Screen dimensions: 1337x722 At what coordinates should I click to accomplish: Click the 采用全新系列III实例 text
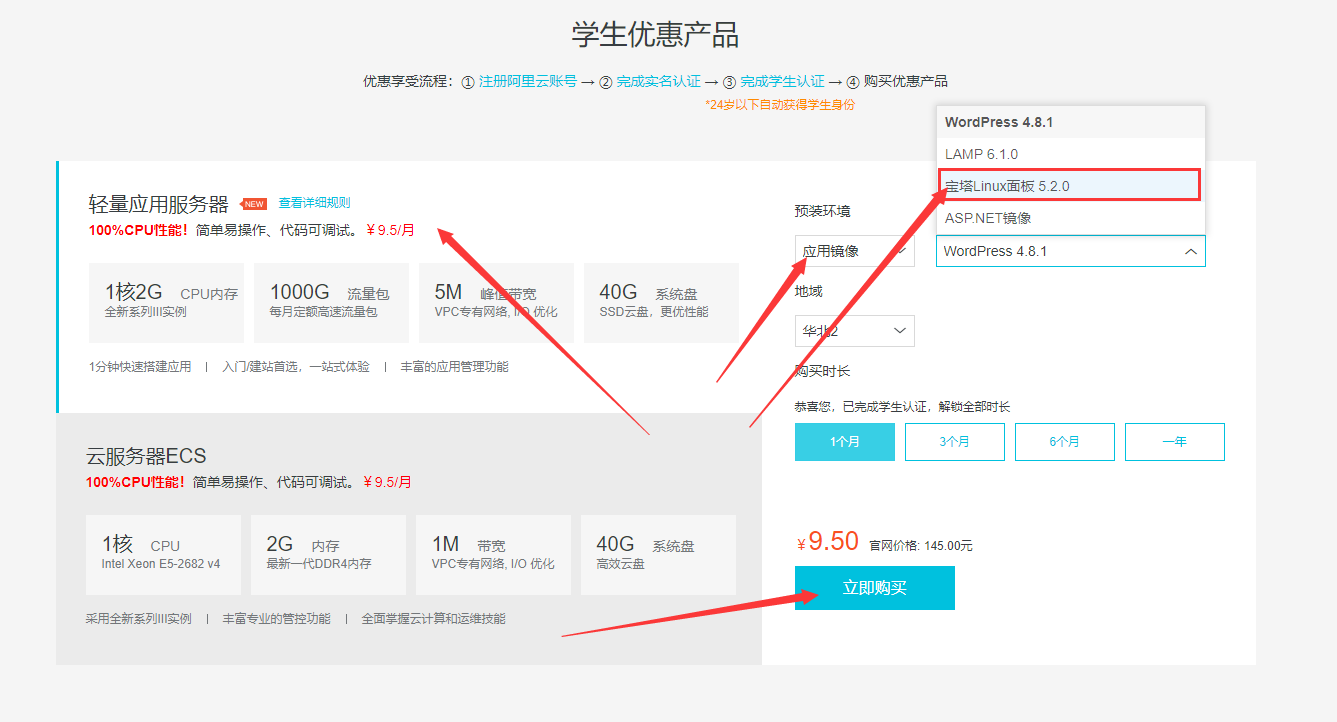click(139, 619)
